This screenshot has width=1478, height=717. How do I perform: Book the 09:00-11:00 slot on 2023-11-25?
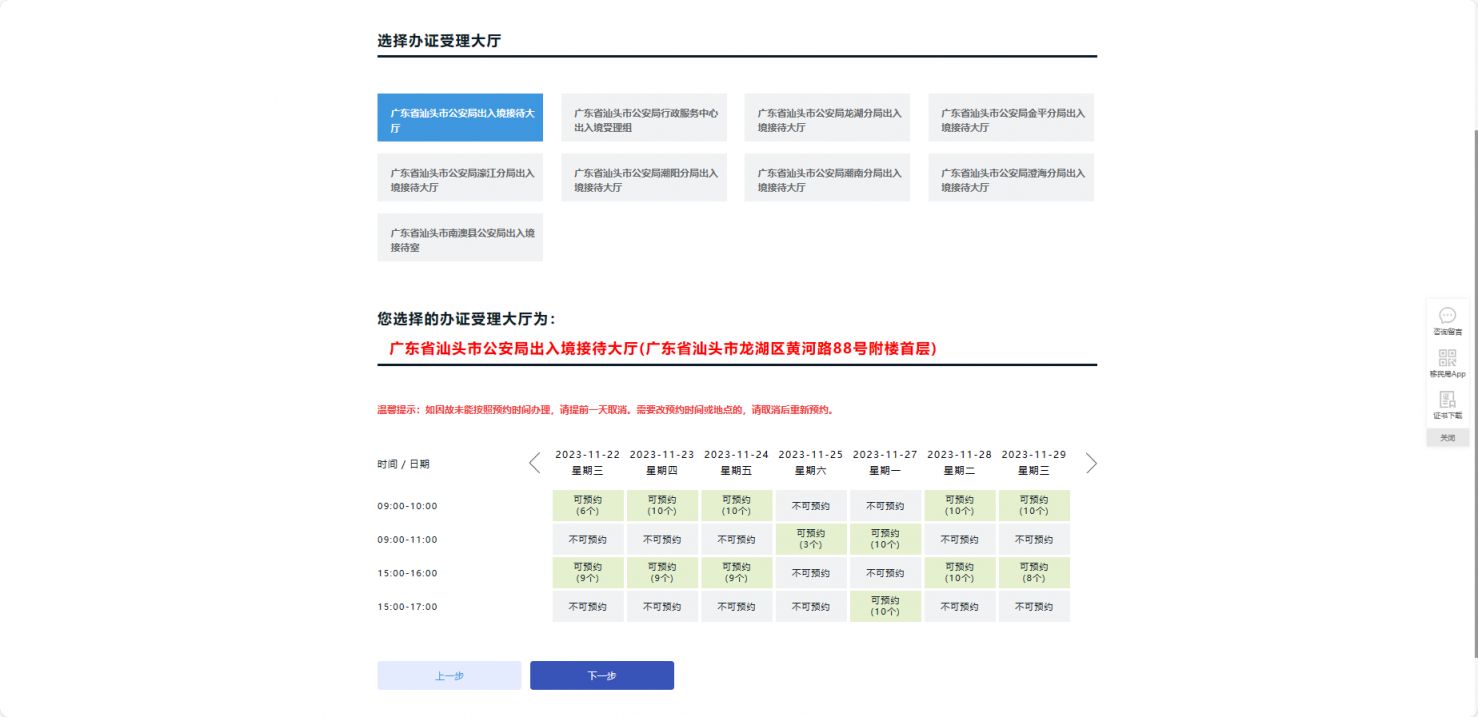pyautogui.click(x=810, y=539)
